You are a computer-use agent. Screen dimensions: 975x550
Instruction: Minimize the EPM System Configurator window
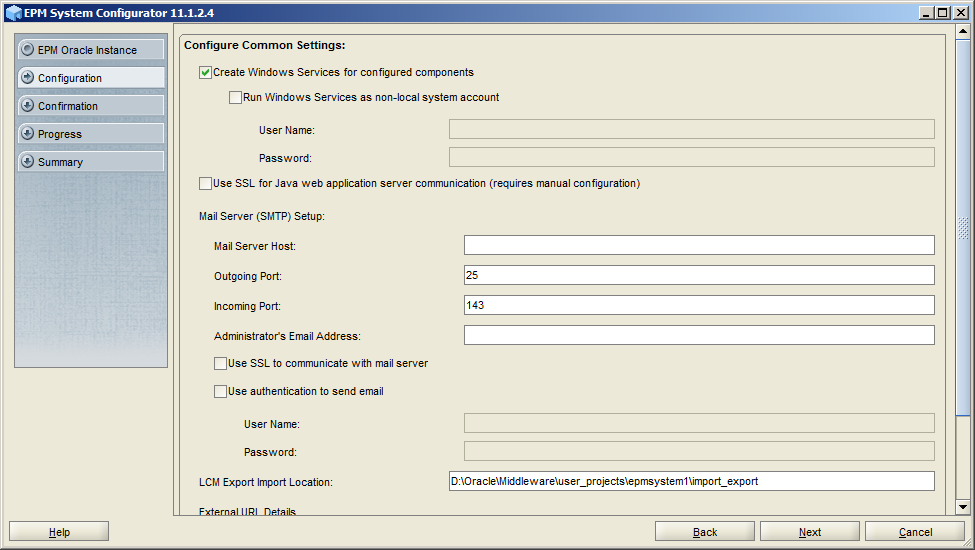click(926, 12)
